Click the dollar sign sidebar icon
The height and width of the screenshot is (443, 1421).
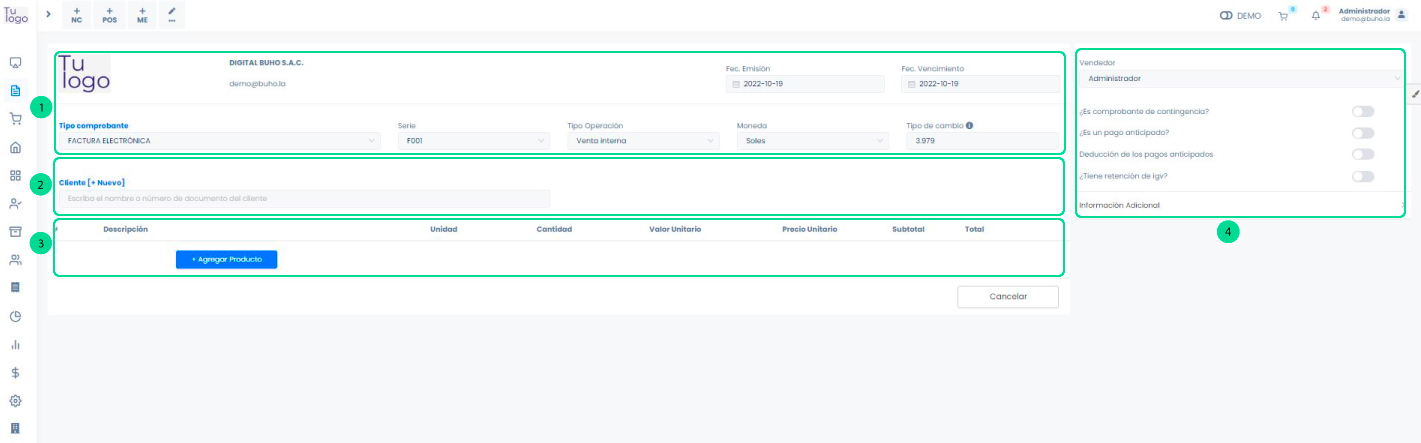click(x=15, y=373)
